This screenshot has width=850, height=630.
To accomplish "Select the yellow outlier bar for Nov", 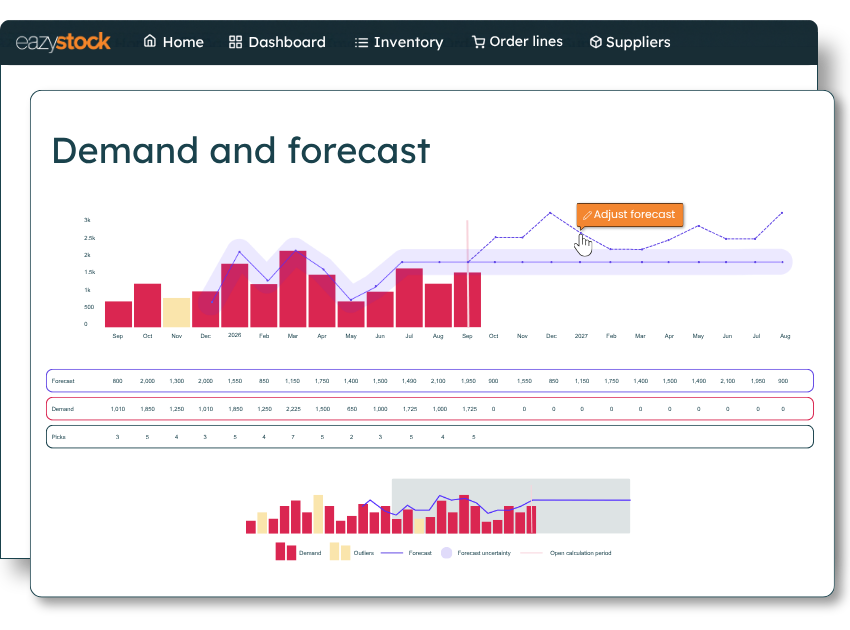I will click(176, 312).
